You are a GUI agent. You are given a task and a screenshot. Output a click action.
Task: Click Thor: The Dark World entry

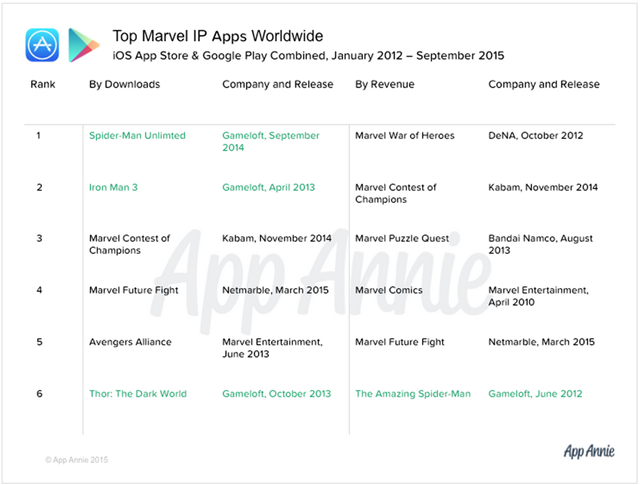tap(138, 394)
